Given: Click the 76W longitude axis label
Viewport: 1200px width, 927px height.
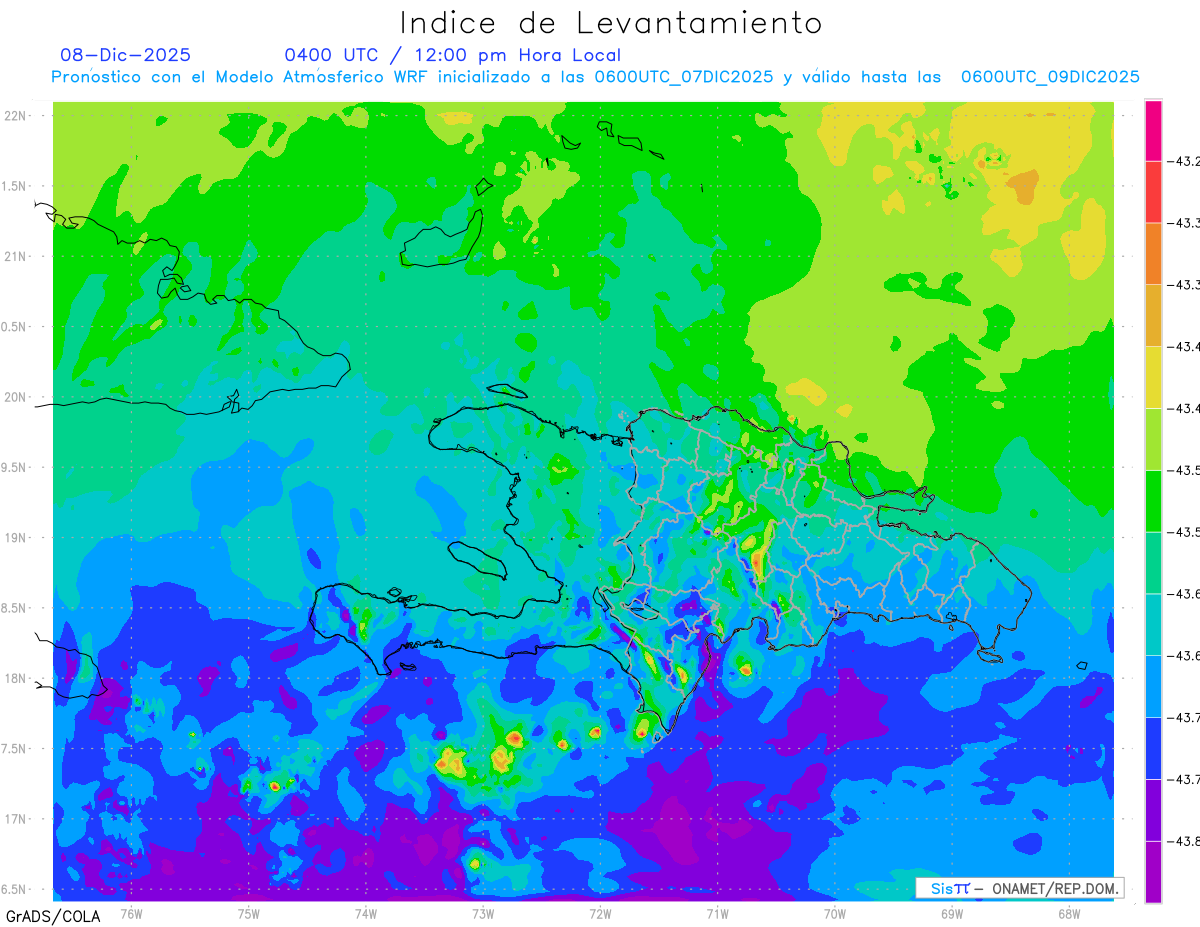Looking at the screenshot, I should coord(131,913).
